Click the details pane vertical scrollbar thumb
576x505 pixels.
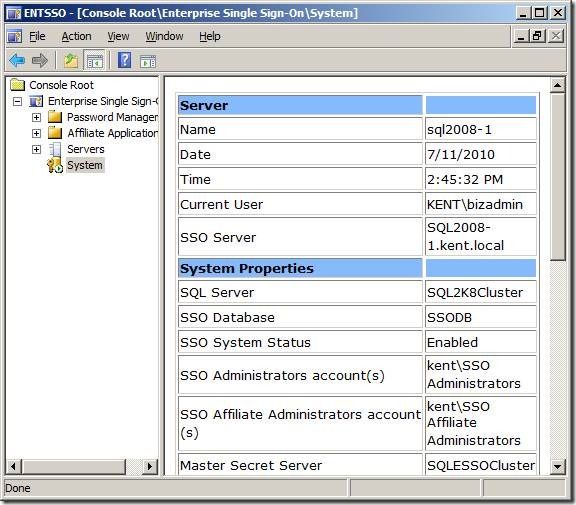(x=557, y=177)
